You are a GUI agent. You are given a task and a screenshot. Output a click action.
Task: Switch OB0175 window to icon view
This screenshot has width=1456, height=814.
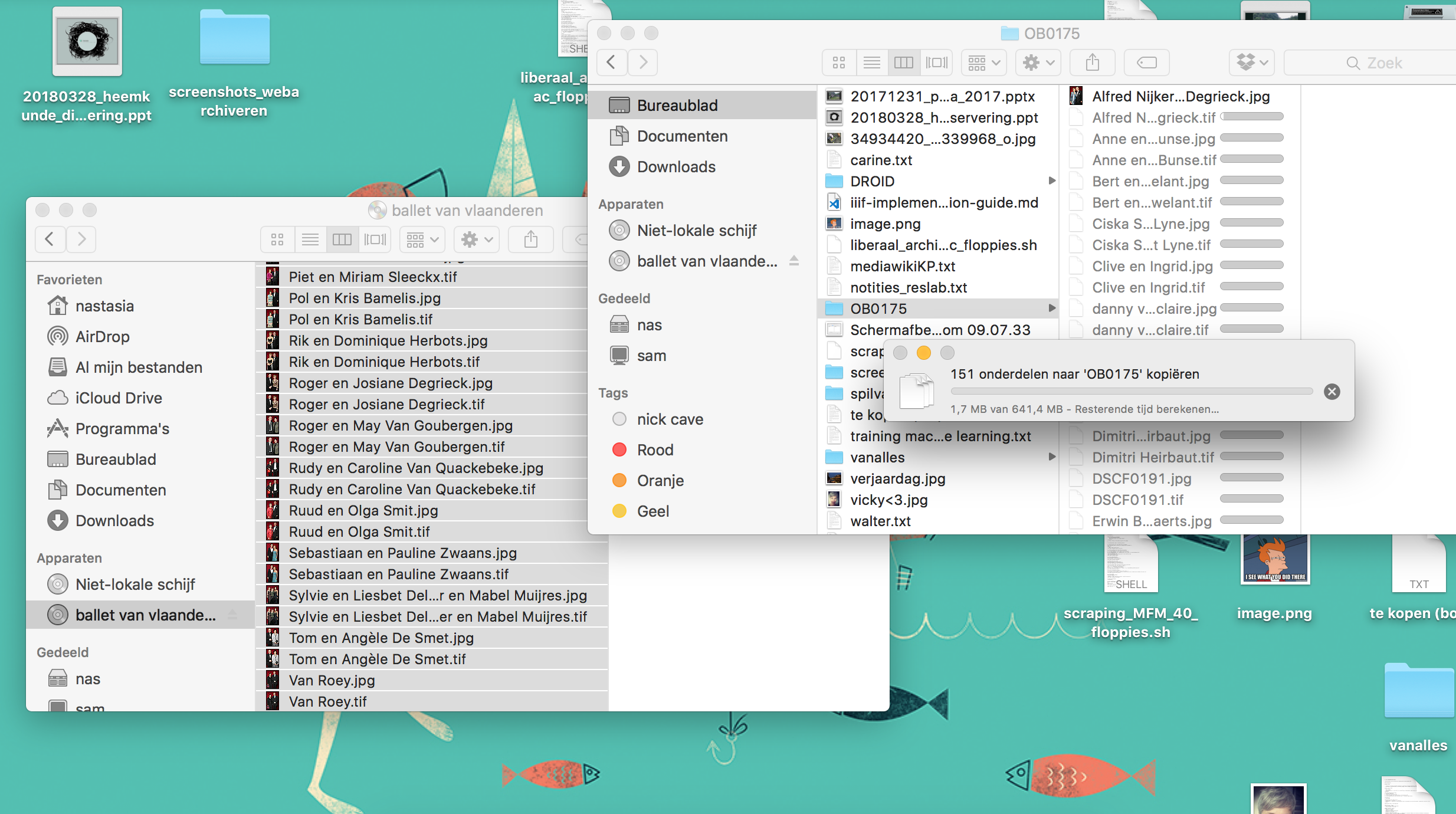[839, 63]
